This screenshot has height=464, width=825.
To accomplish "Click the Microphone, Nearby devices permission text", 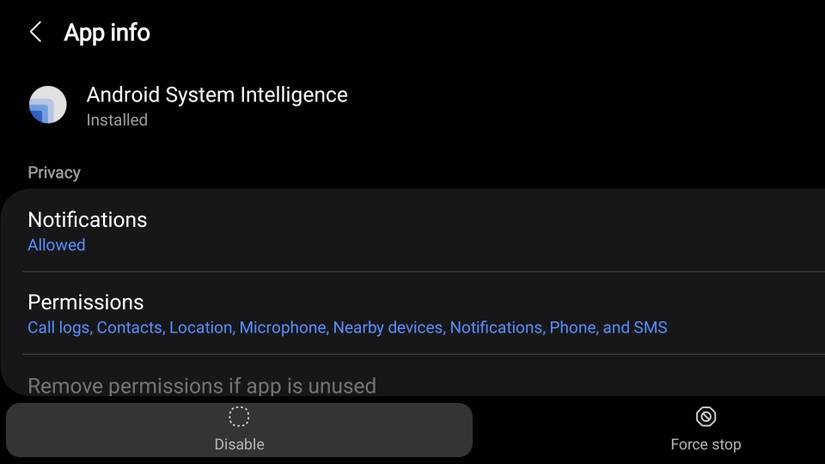I will [340, 328].
